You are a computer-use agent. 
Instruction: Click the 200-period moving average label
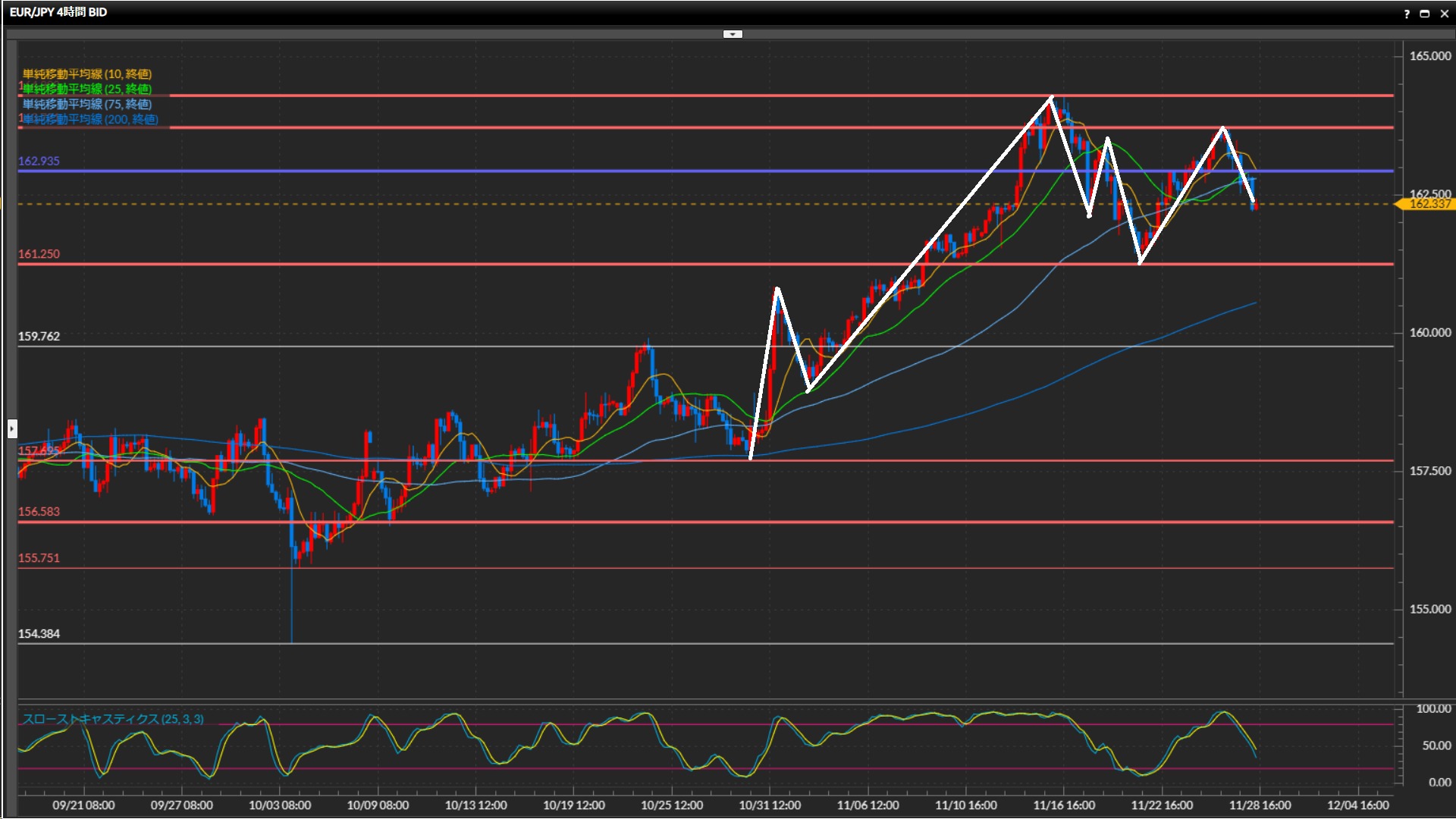(90, 119)
